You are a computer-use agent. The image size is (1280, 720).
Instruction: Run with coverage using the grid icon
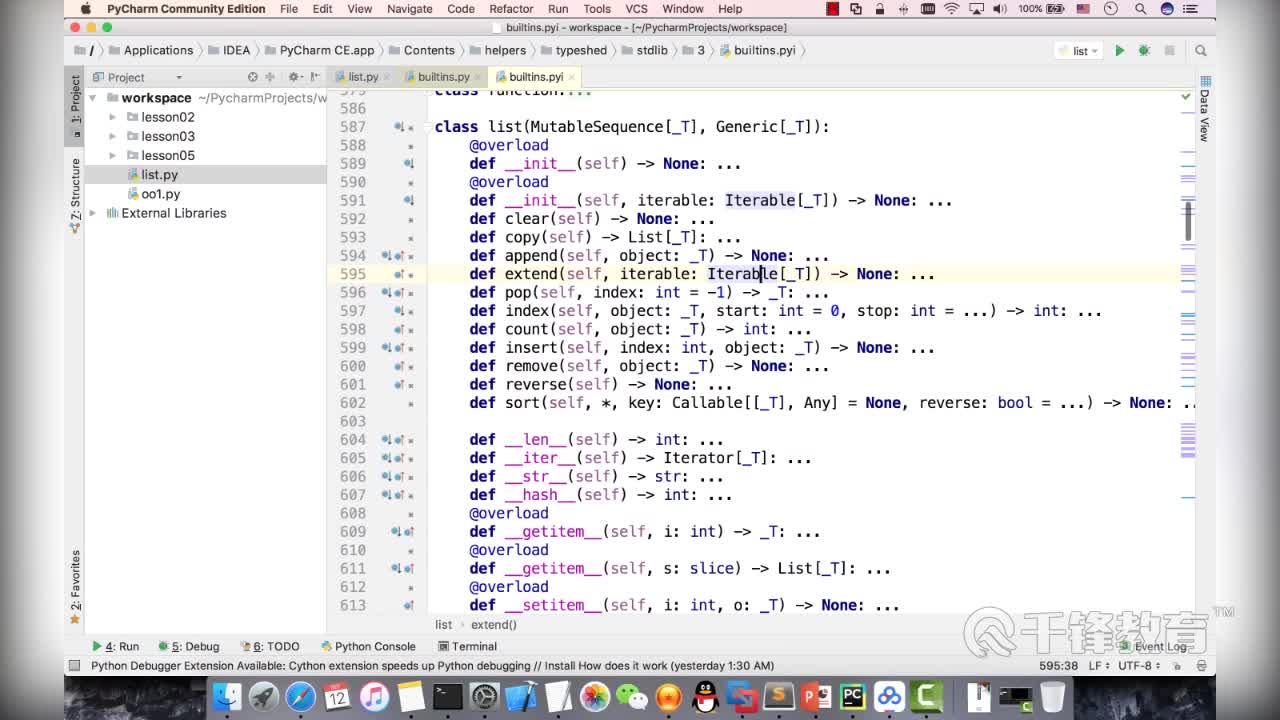pos(1169,50)
